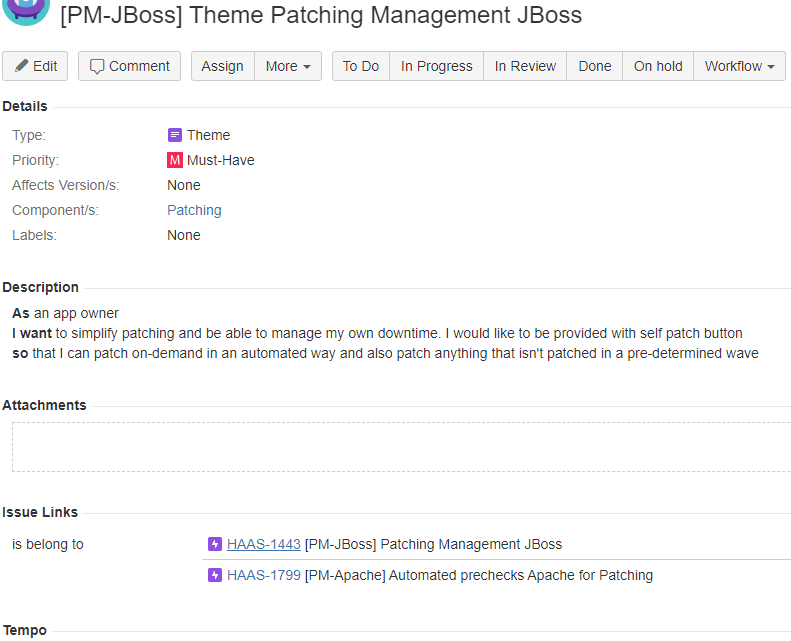The image size is (791, 641).
Task: Click the Theme type value
Action: click(208, 135)
